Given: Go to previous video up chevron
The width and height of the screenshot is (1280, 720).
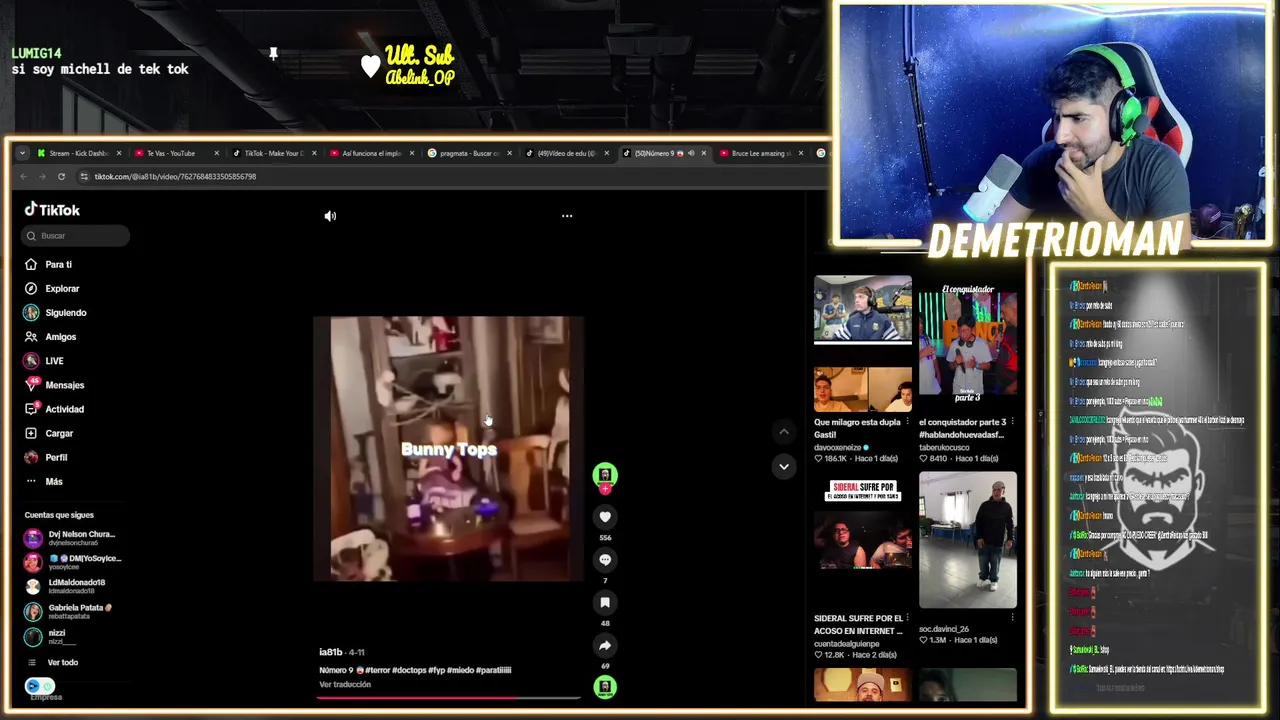Looking at the screenshot, I should coord(784,432).
